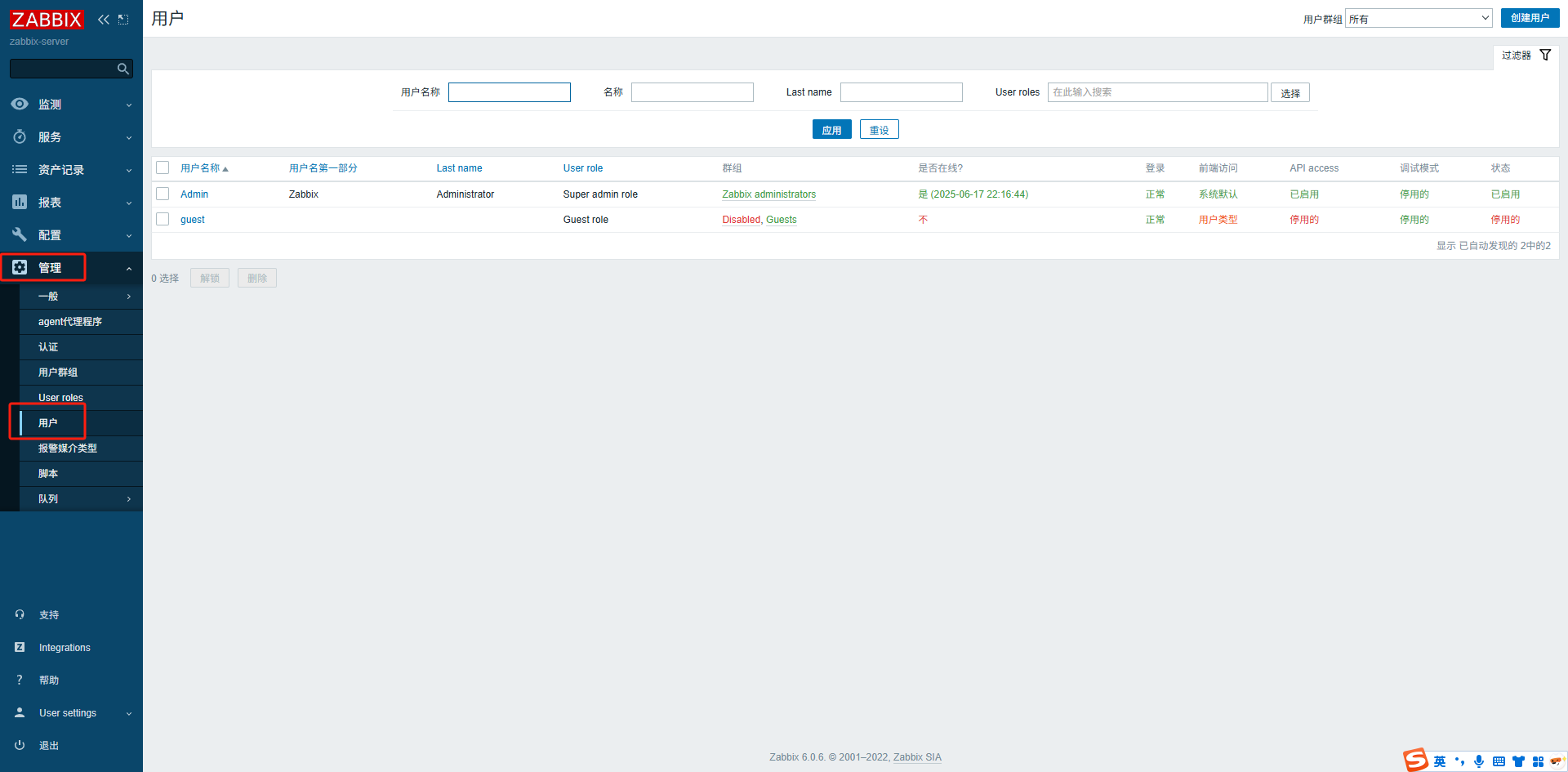The image size is (1568, 772).
Task: Click the filter funnel icon
Action: point(1545,55)
